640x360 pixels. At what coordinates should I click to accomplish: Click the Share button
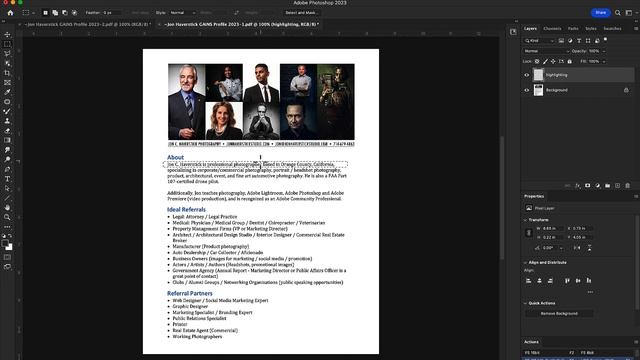601,13
